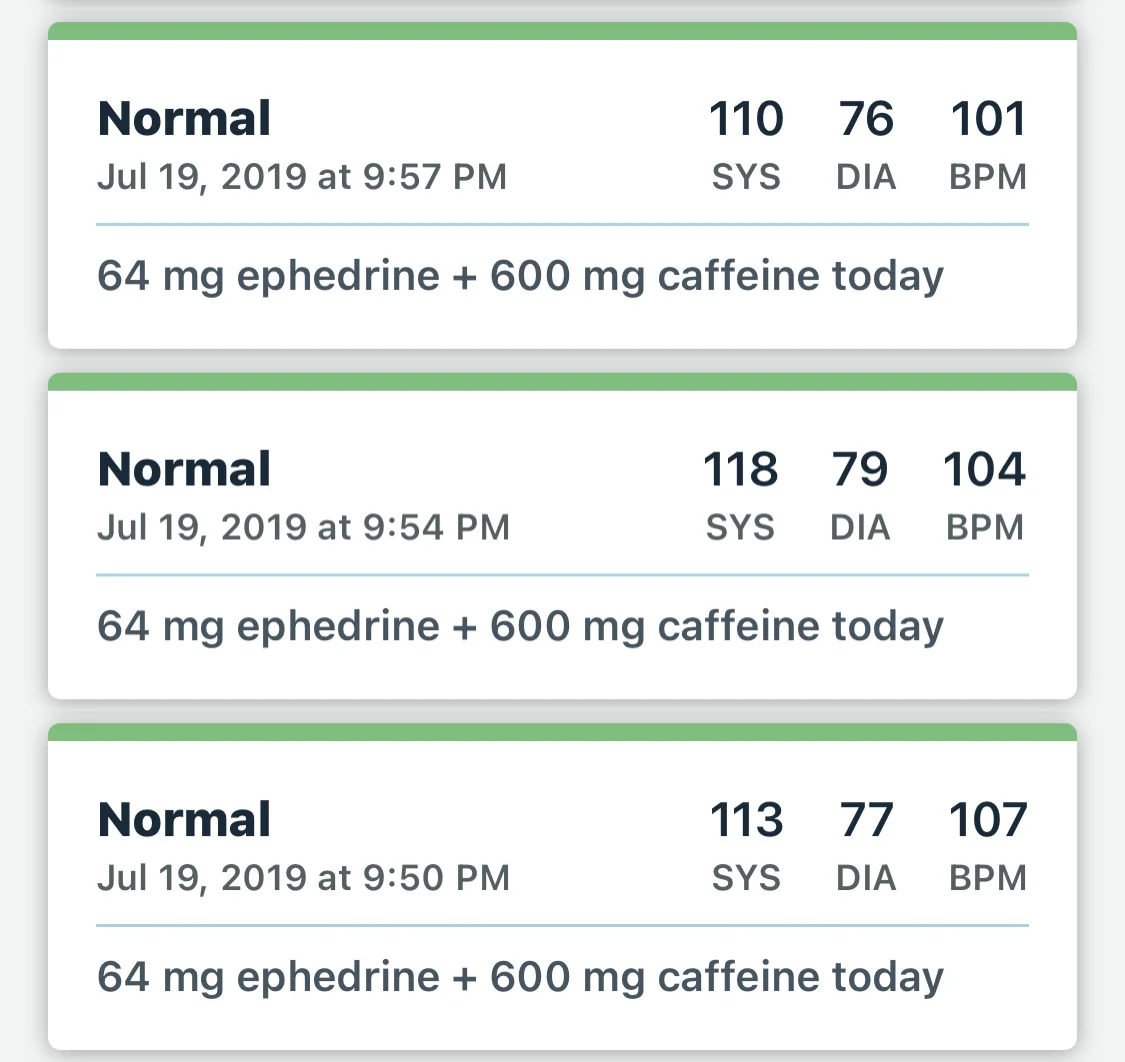Tap the 101 BPM heart rate

(x=988, y=119)
